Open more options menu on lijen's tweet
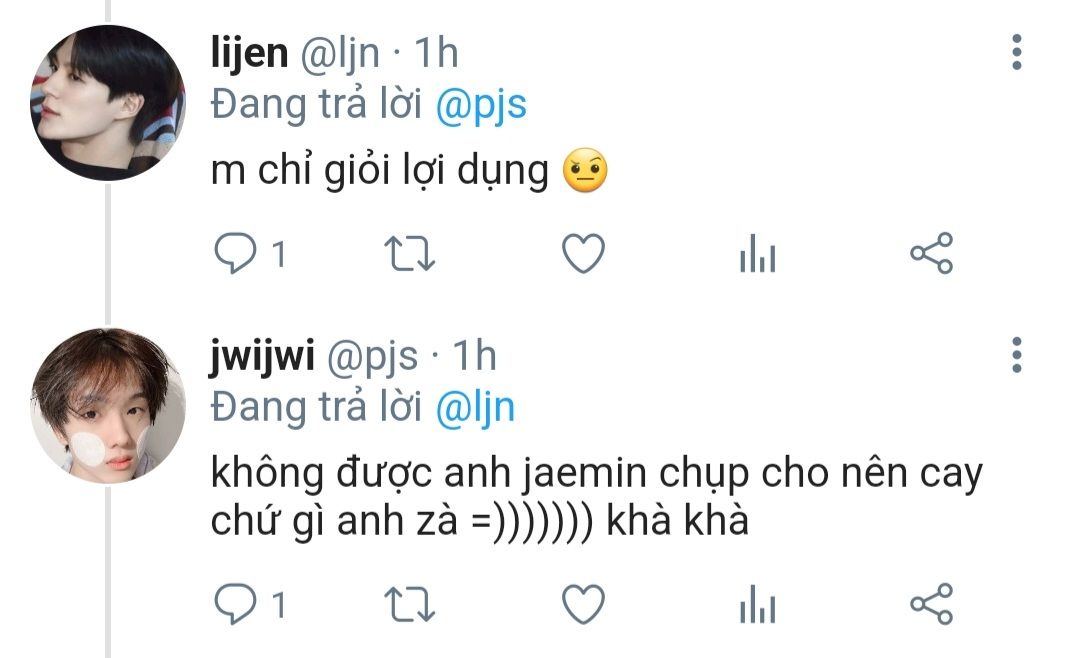Image resolution: width=1080 pixels, height=658 pixels. click(1017, 52)
